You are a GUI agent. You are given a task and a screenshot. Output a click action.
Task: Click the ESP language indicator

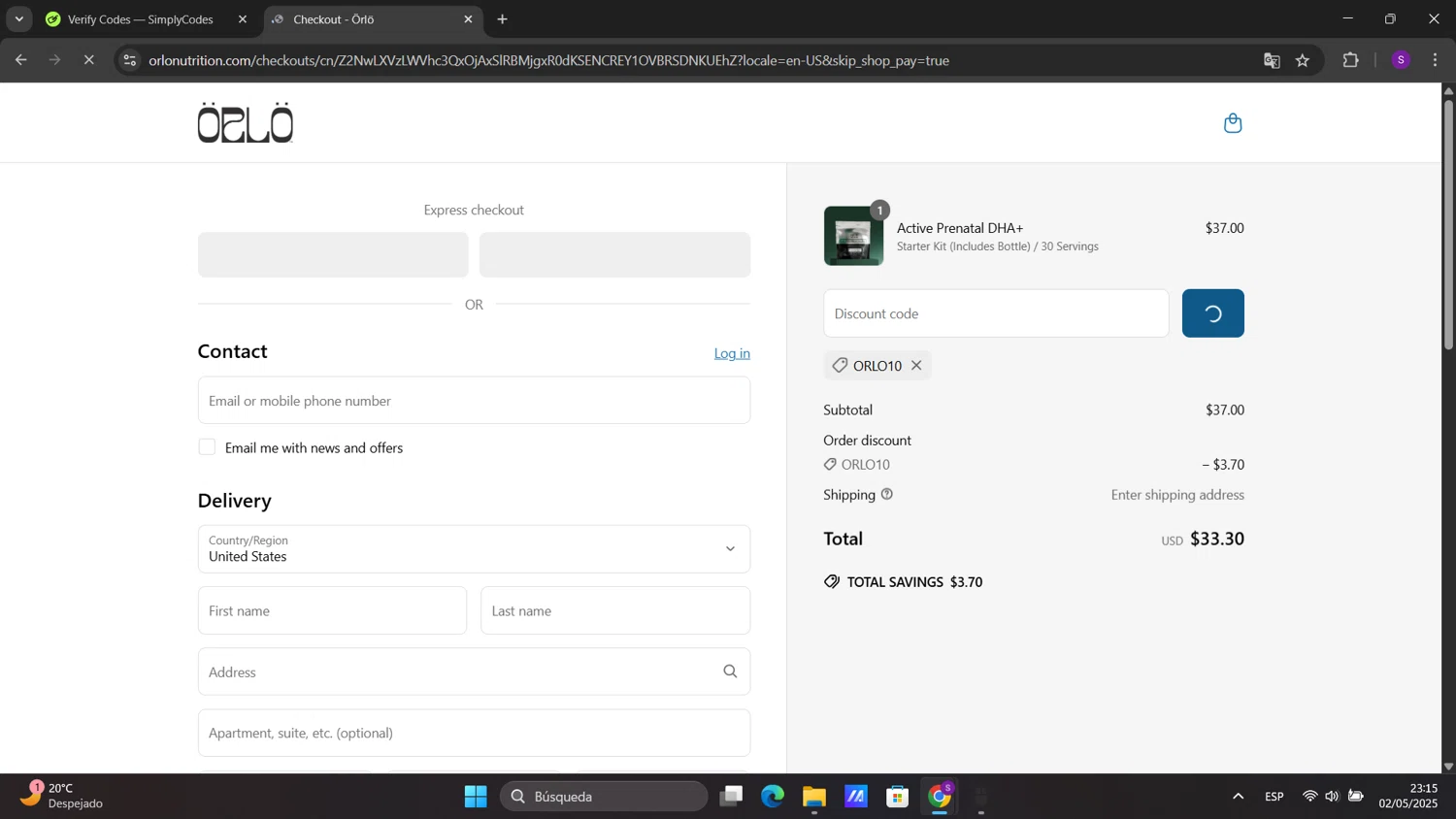click(1274, 797)
